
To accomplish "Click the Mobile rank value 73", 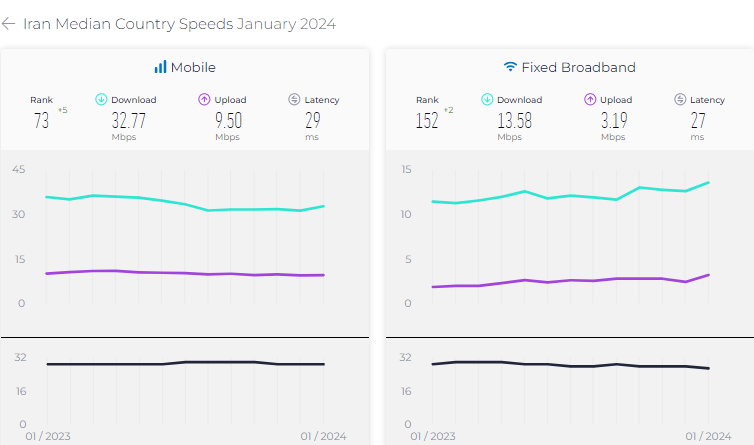I will click(41, 121).
